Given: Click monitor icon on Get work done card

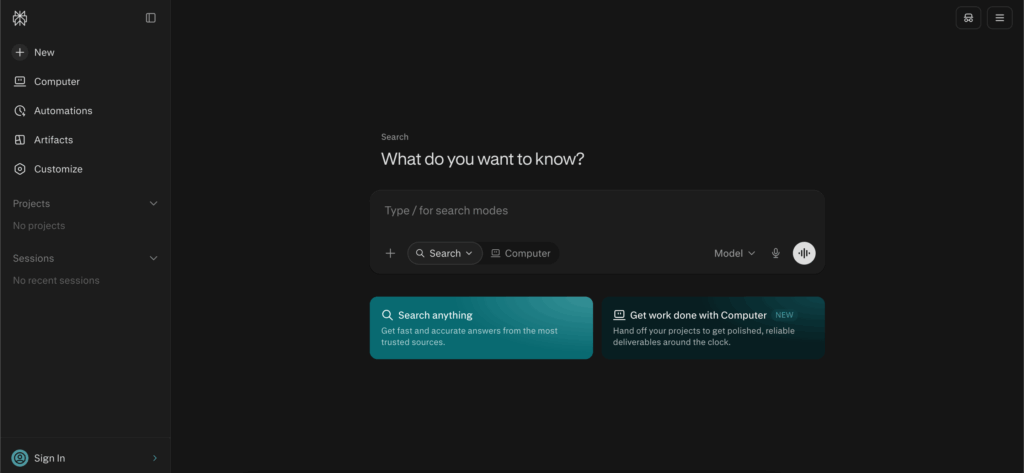Looking at the screenshot, I should point(619,315).
